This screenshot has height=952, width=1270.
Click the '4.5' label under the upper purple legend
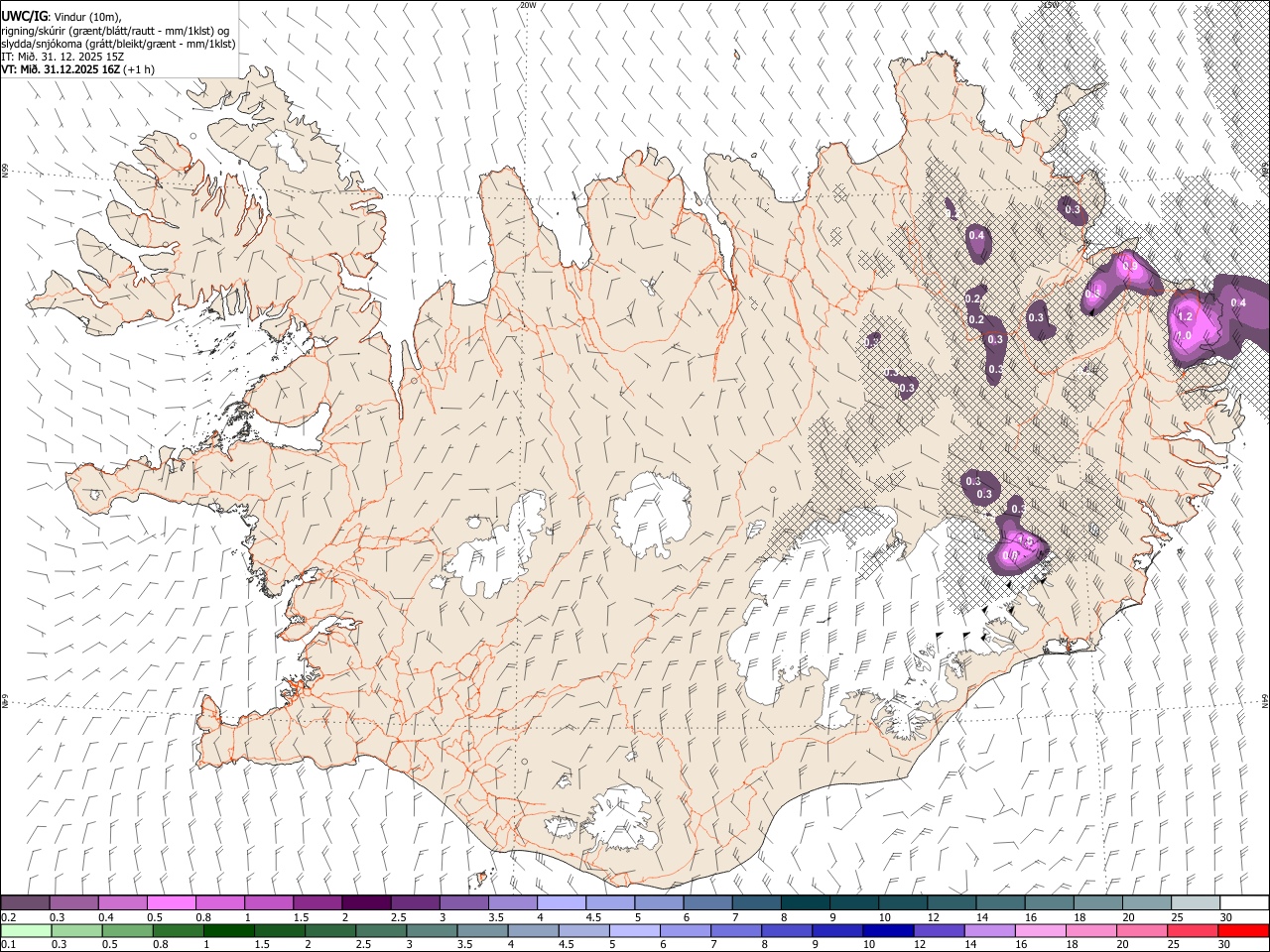click(594, 917)
